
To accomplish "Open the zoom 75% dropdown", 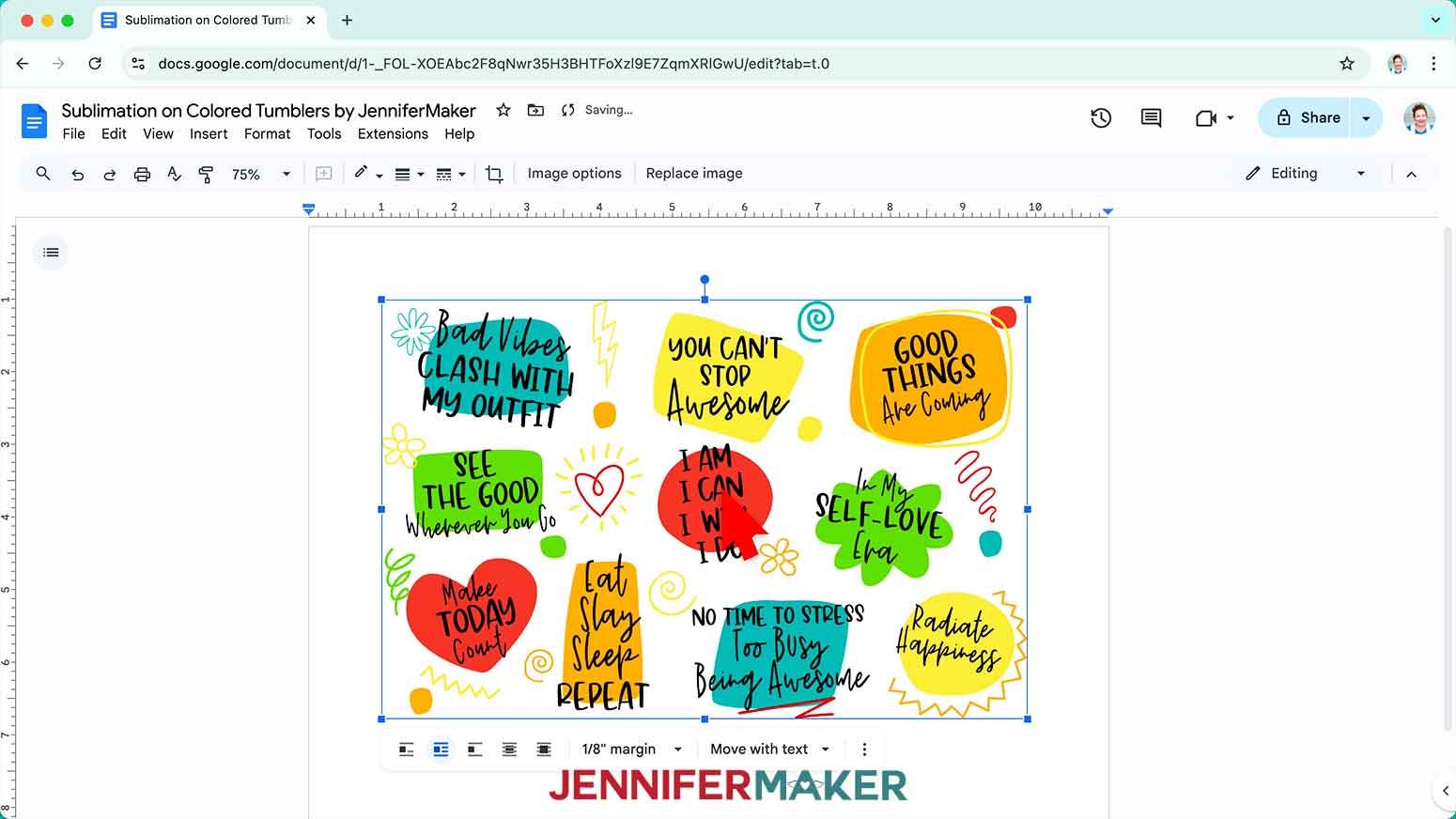I will 261,174.
